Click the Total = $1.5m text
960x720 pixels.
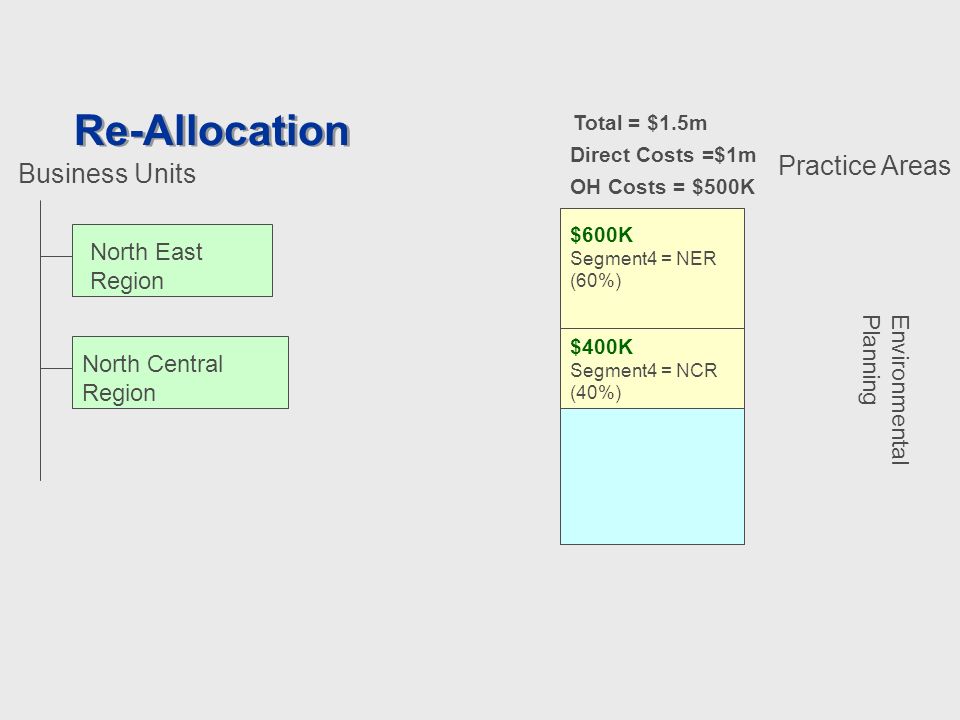pos(640,123)
